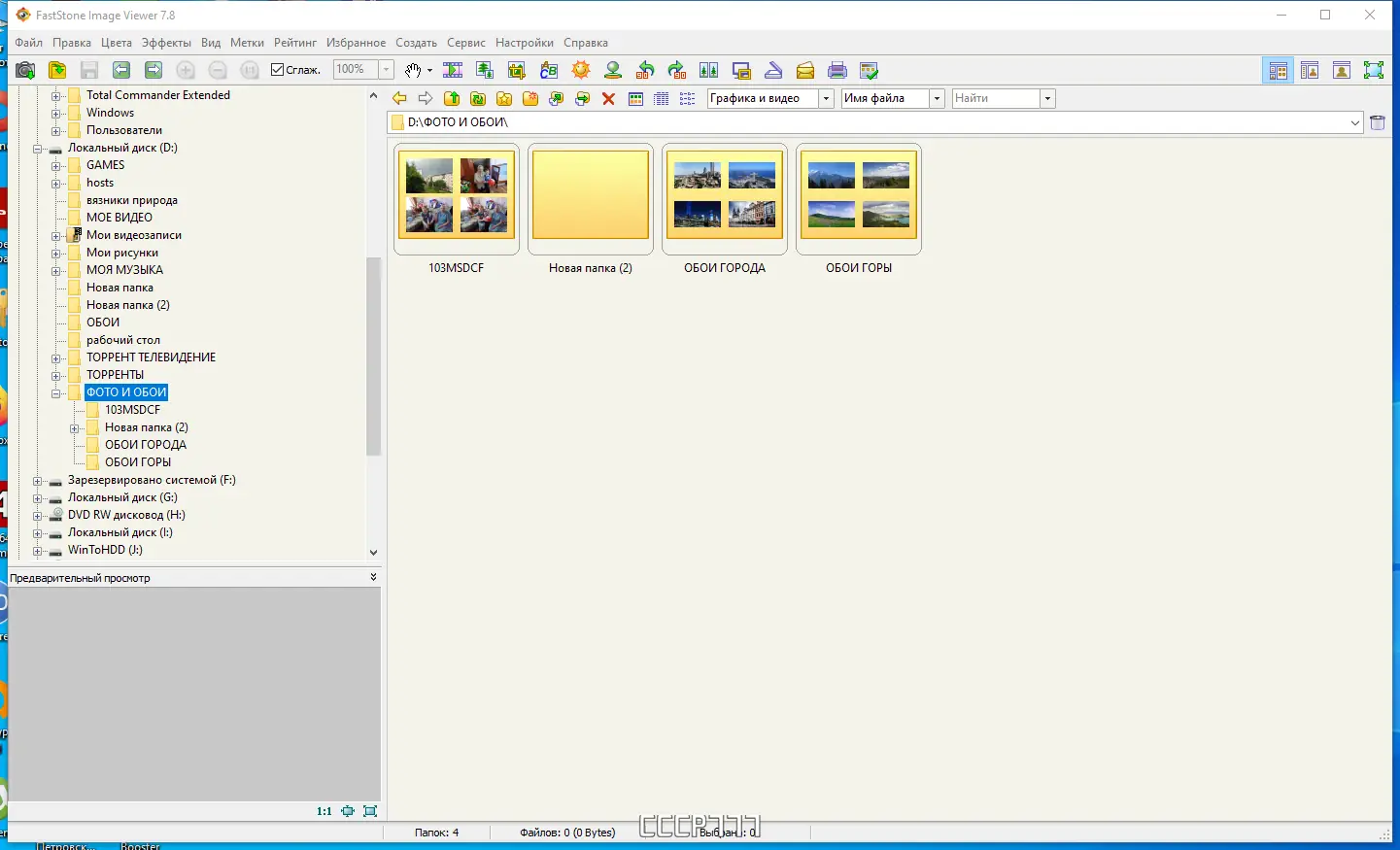Collapse the ФОТО И ОБОИ tree node
Viewport: 1400px width, 850px height.
[56, 392]
